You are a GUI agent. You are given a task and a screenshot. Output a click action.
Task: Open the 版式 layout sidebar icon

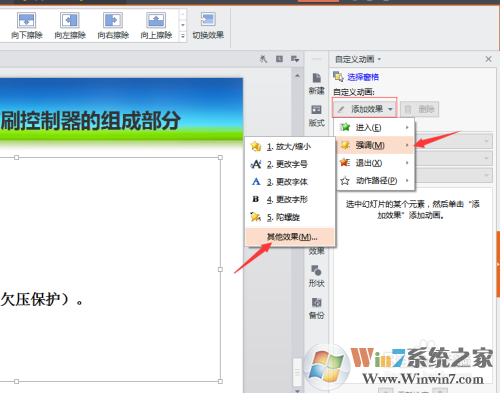pos(316,116)
